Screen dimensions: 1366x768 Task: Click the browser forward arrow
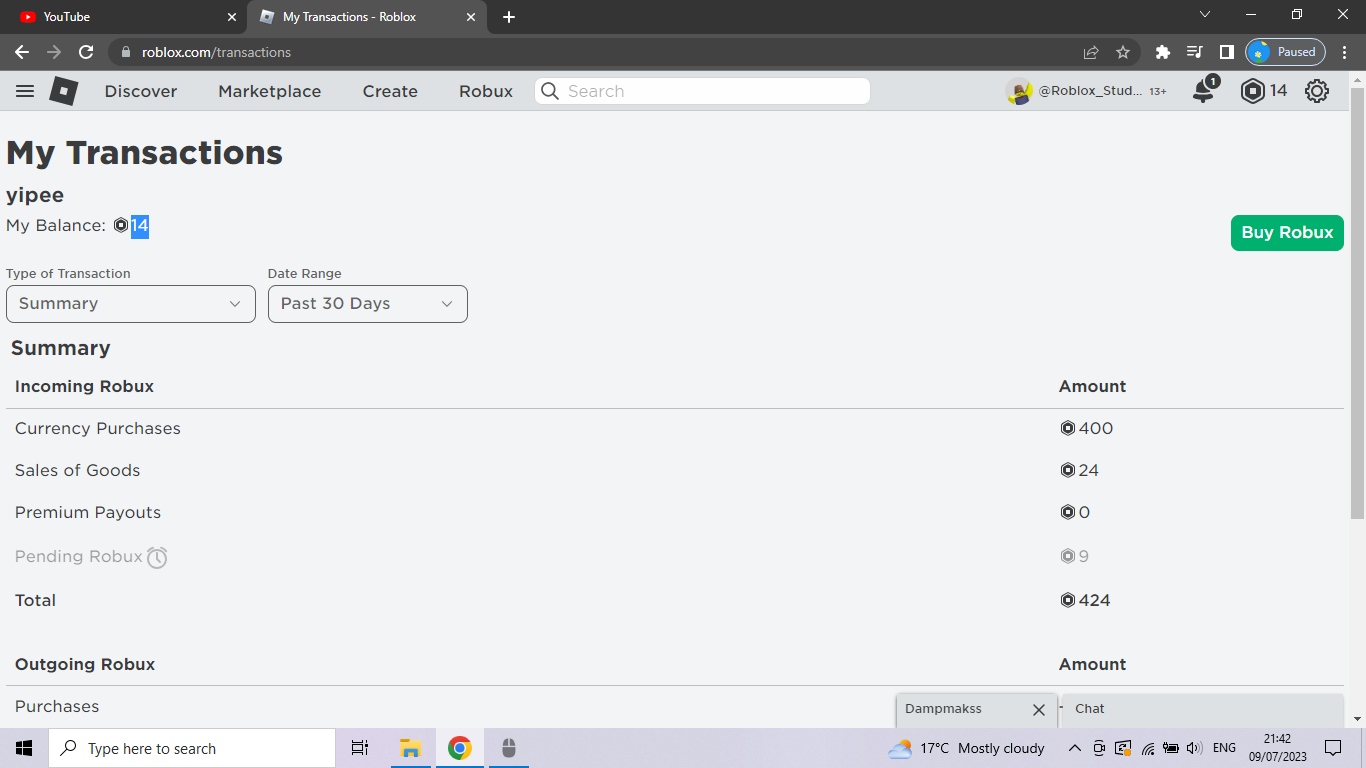(x=54, y=52)
